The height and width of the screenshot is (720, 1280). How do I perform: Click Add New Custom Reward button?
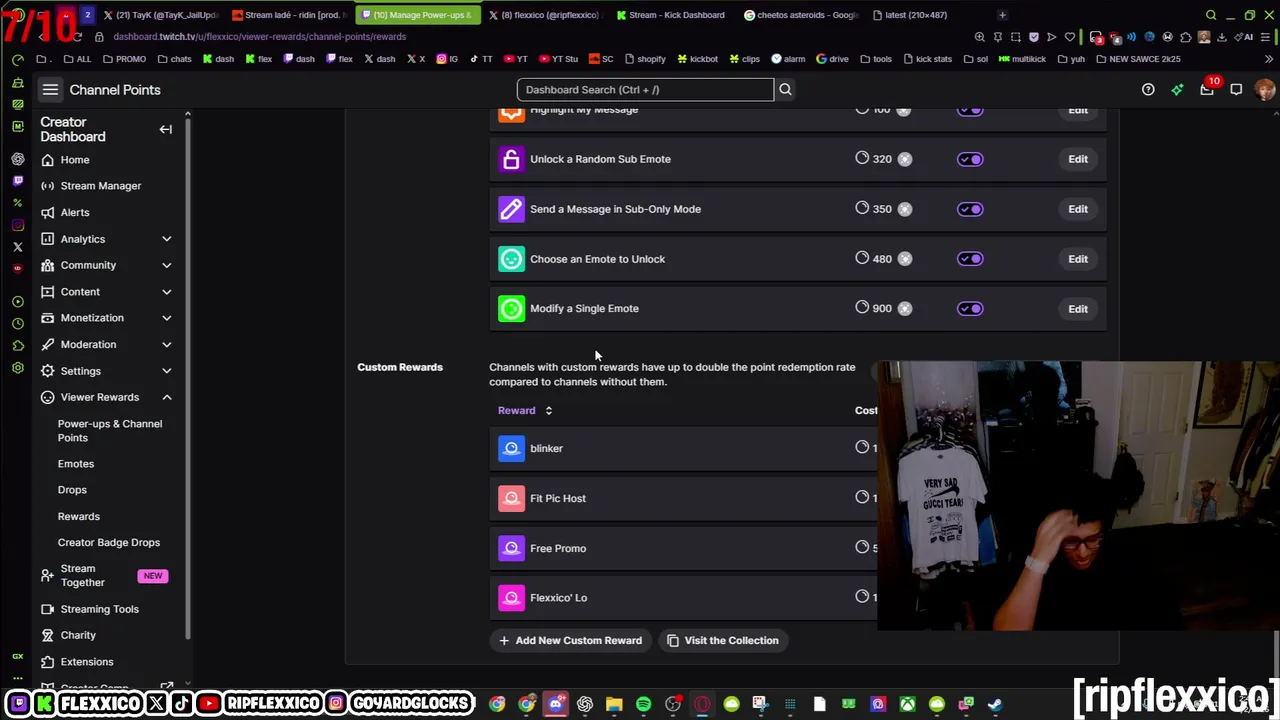[x=570, y=640]
